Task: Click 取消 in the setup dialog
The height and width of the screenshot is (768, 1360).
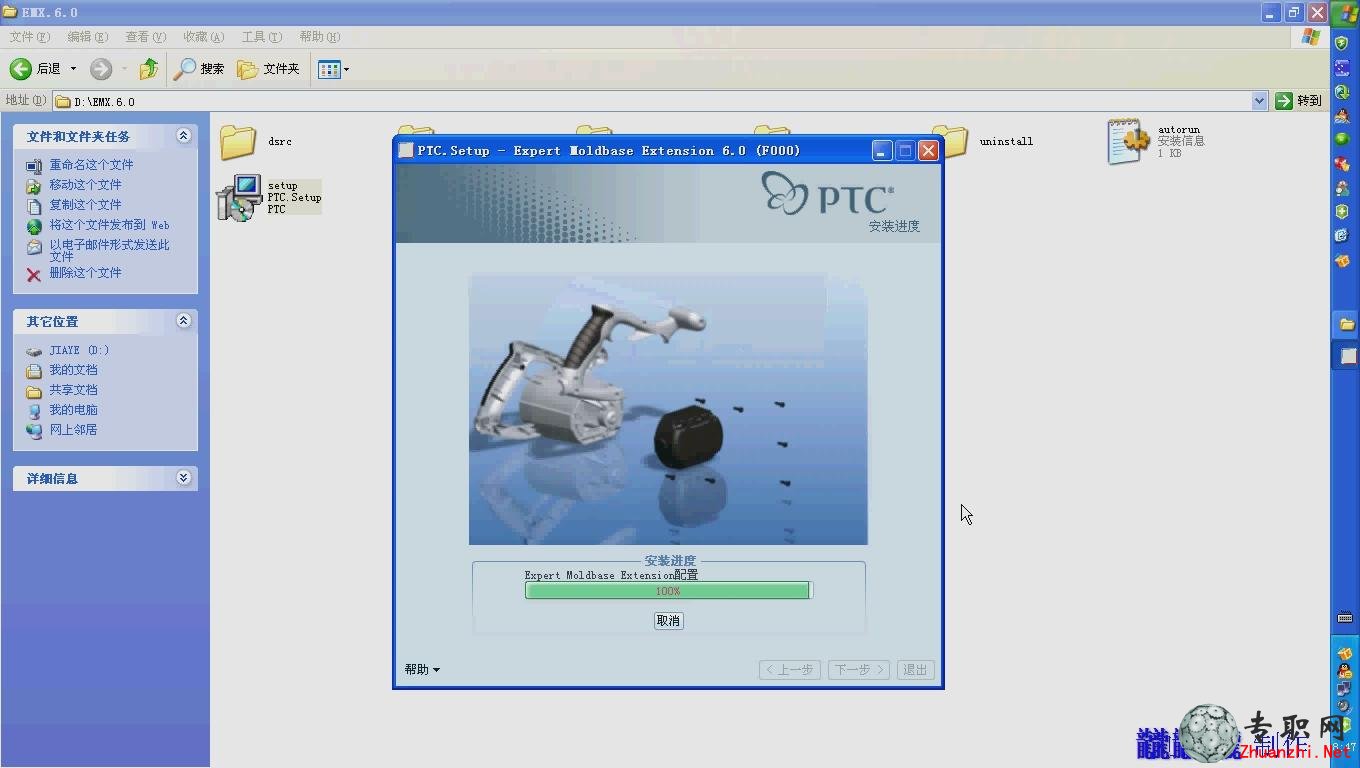Action: pyautogui.click(x=668, y=621)
